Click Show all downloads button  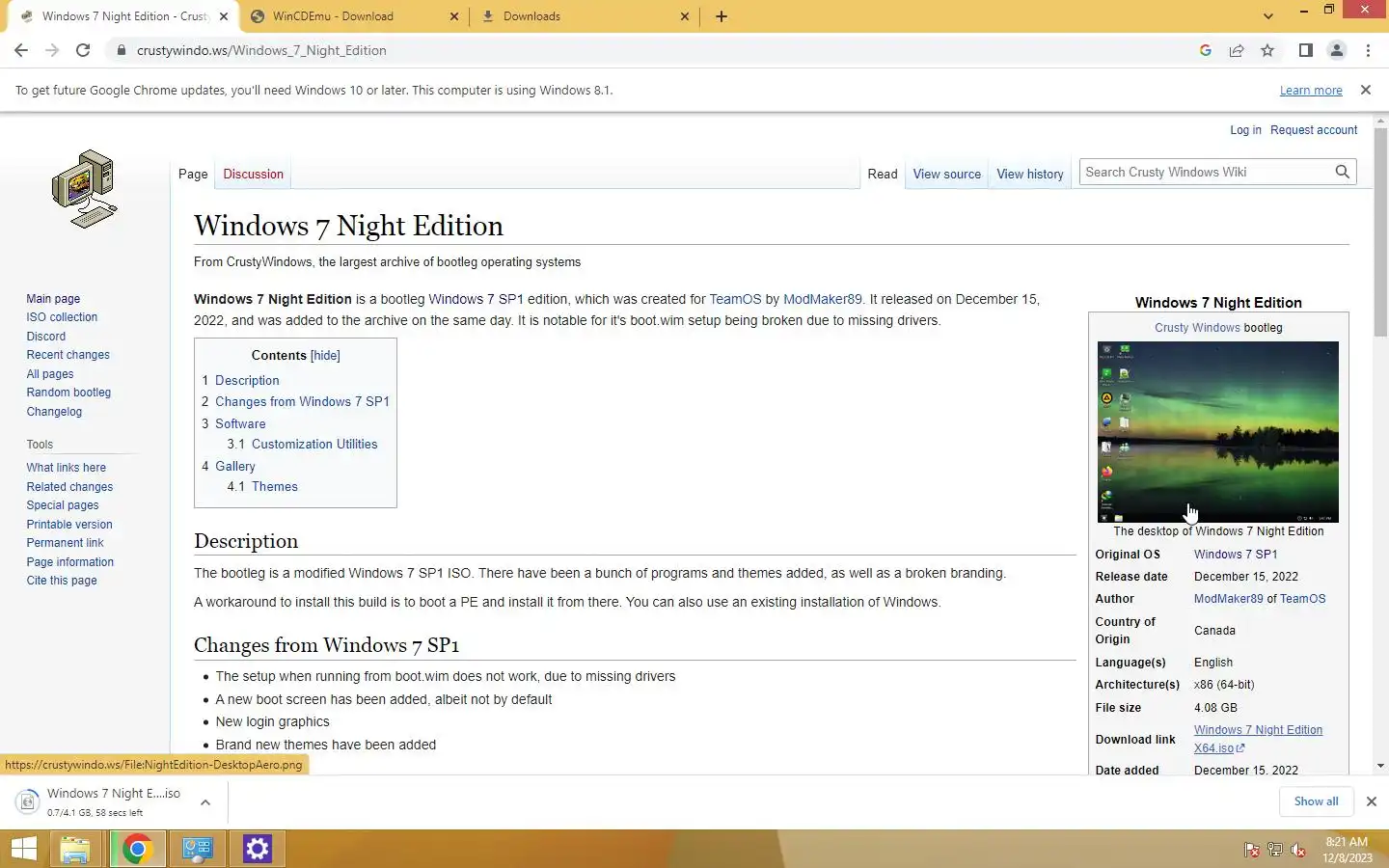point(1316,801)
